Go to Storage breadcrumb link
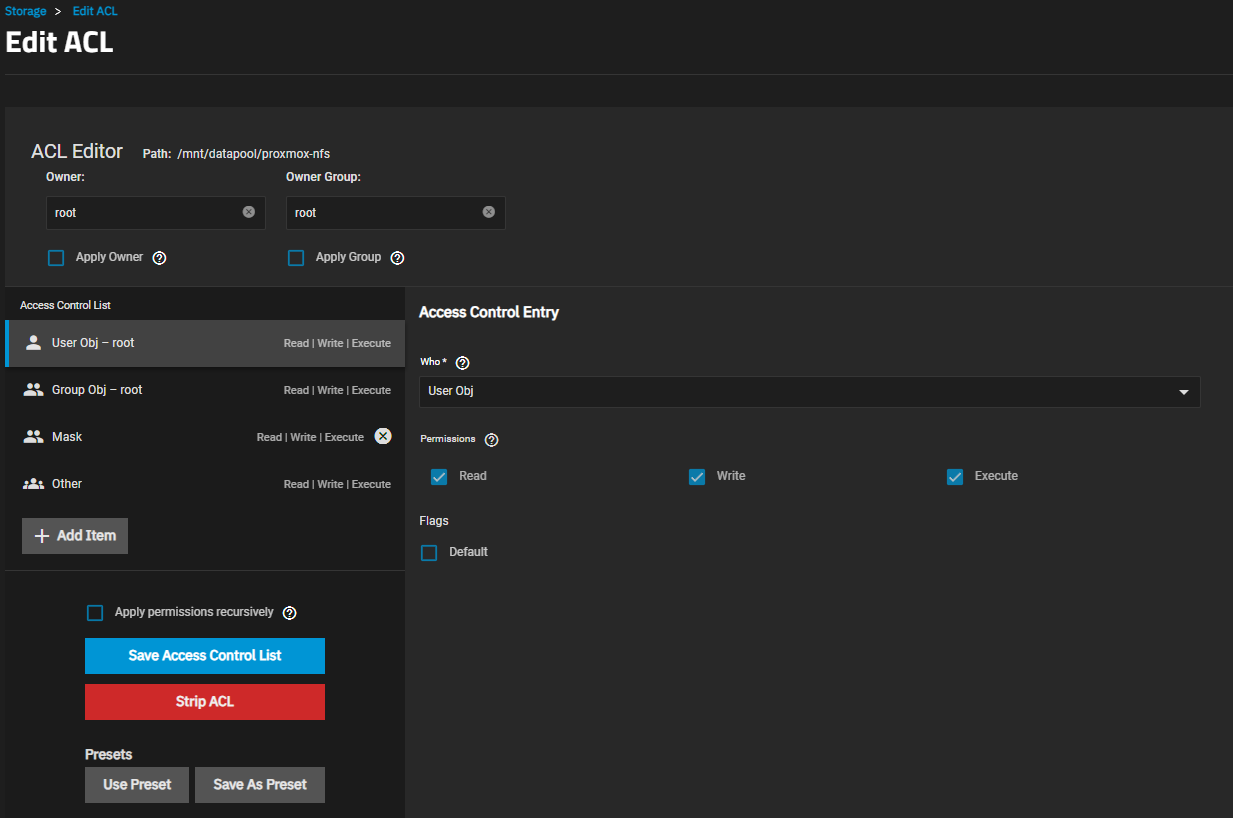This screenshot has height=818, width=1233. 25,11
